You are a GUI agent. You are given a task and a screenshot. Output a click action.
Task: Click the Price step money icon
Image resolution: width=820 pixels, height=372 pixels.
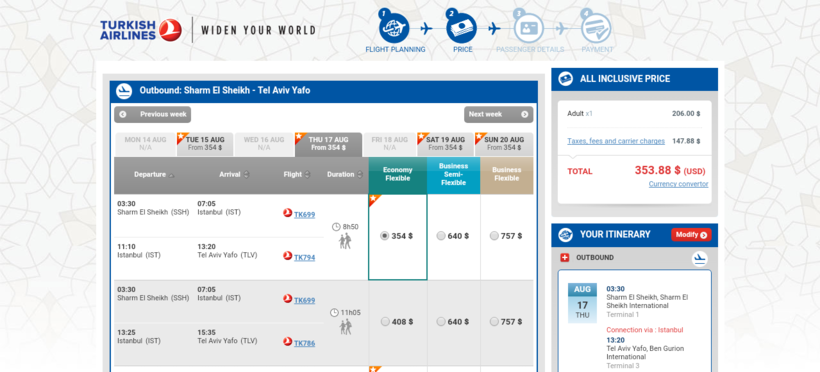tap(462, 28)
